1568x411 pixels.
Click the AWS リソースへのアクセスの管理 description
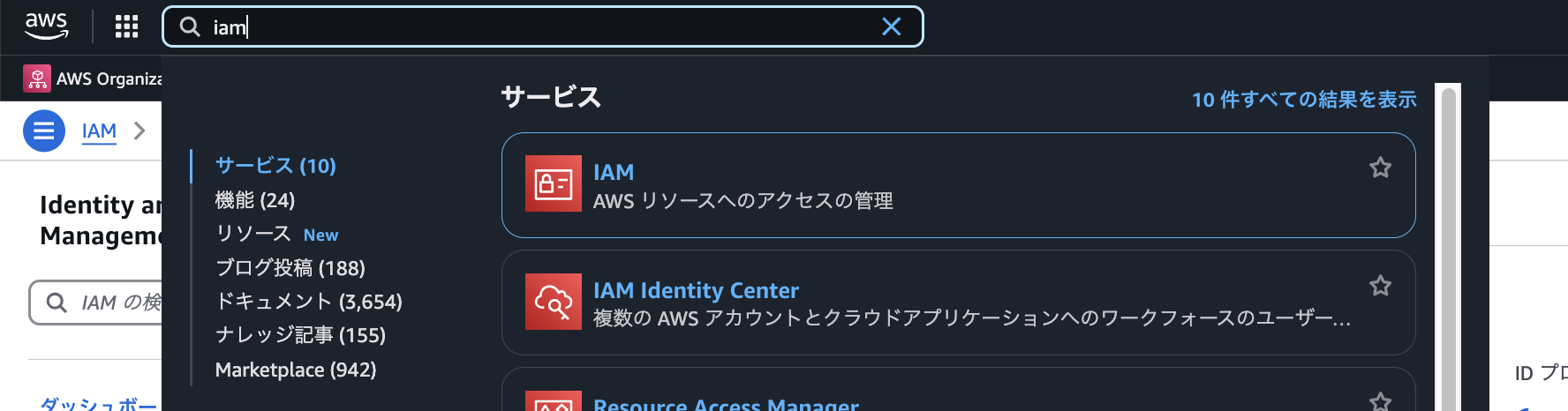click(x=743, y=201)
